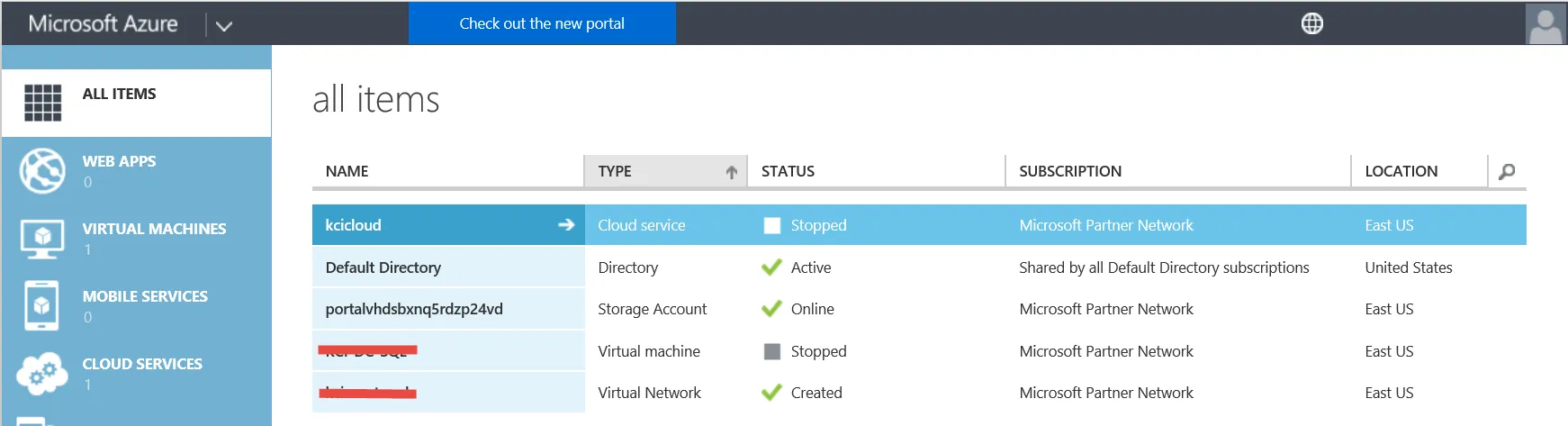
Task: Click the SUBSCRIPTION column header
Action: (x=1070, y=171)
